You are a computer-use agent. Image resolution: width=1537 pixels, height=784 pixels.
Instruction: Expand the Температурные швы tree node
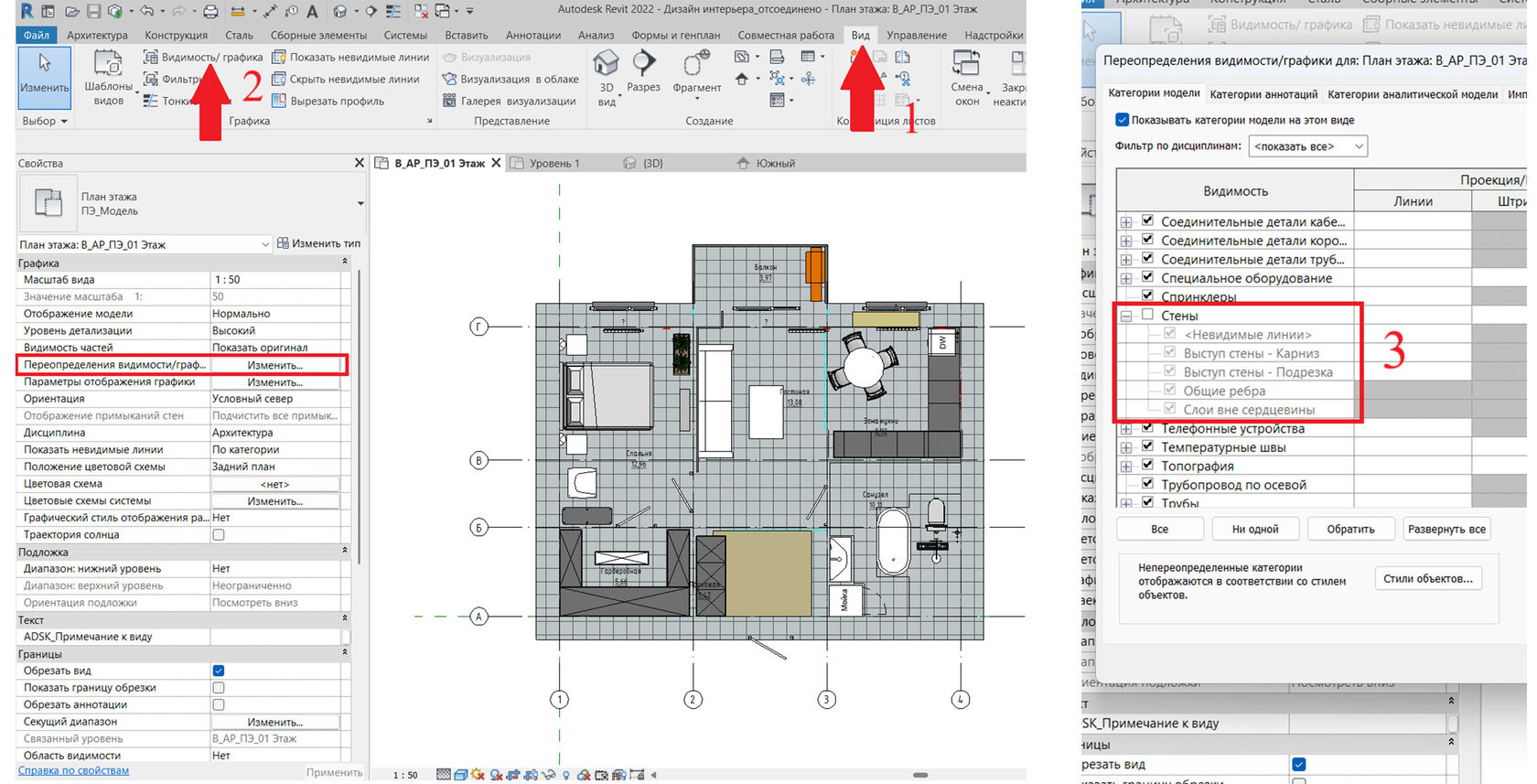click(x=1126, y=447)
